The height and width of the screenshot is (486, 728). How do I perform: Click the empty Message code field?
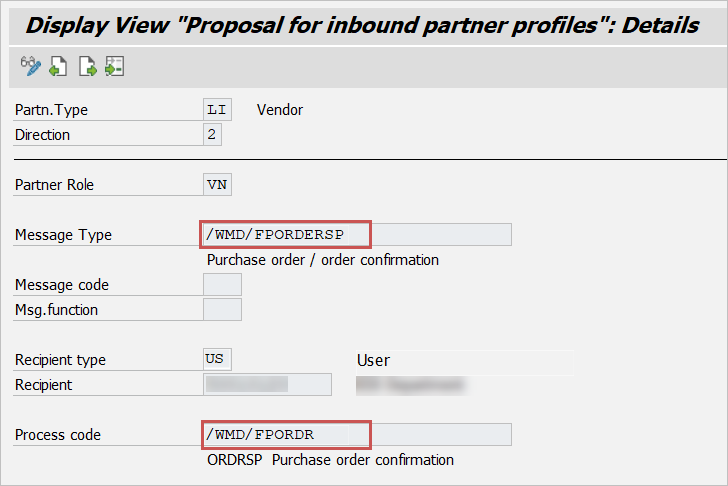(222, 285)
